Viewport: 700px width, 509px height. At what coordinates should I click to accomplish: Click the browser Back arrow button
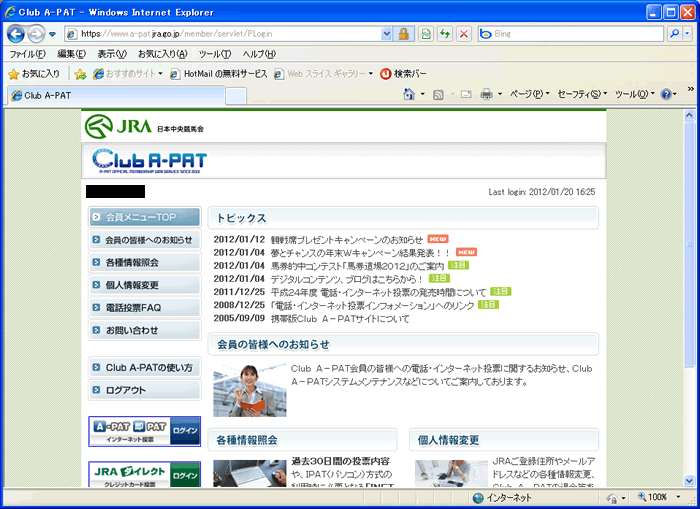(x=16, y=34)
